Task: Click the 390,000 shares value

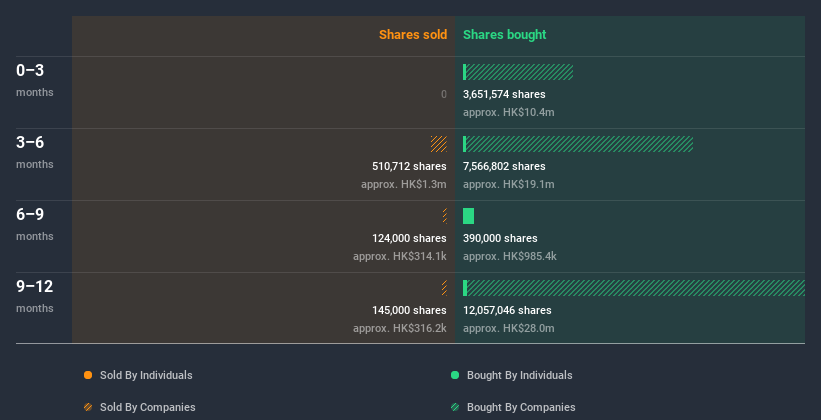Action: [x=500, y=238]
